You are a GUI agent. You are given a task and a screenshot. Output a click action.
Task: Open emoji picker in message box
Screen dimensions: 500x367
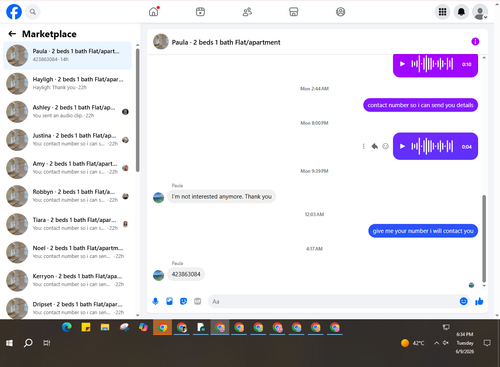click(463, 301)
